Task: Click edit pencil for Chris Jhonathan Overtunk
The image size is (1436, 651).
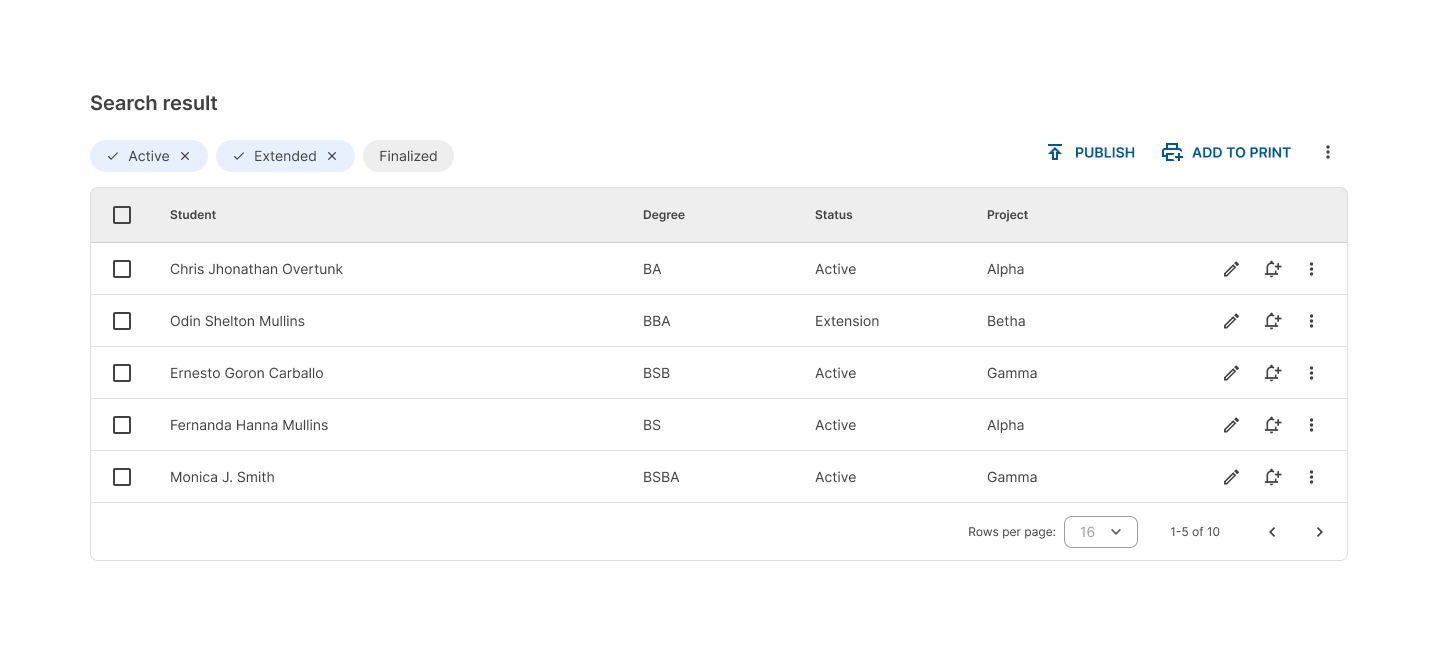Action: click(1231, 269)
